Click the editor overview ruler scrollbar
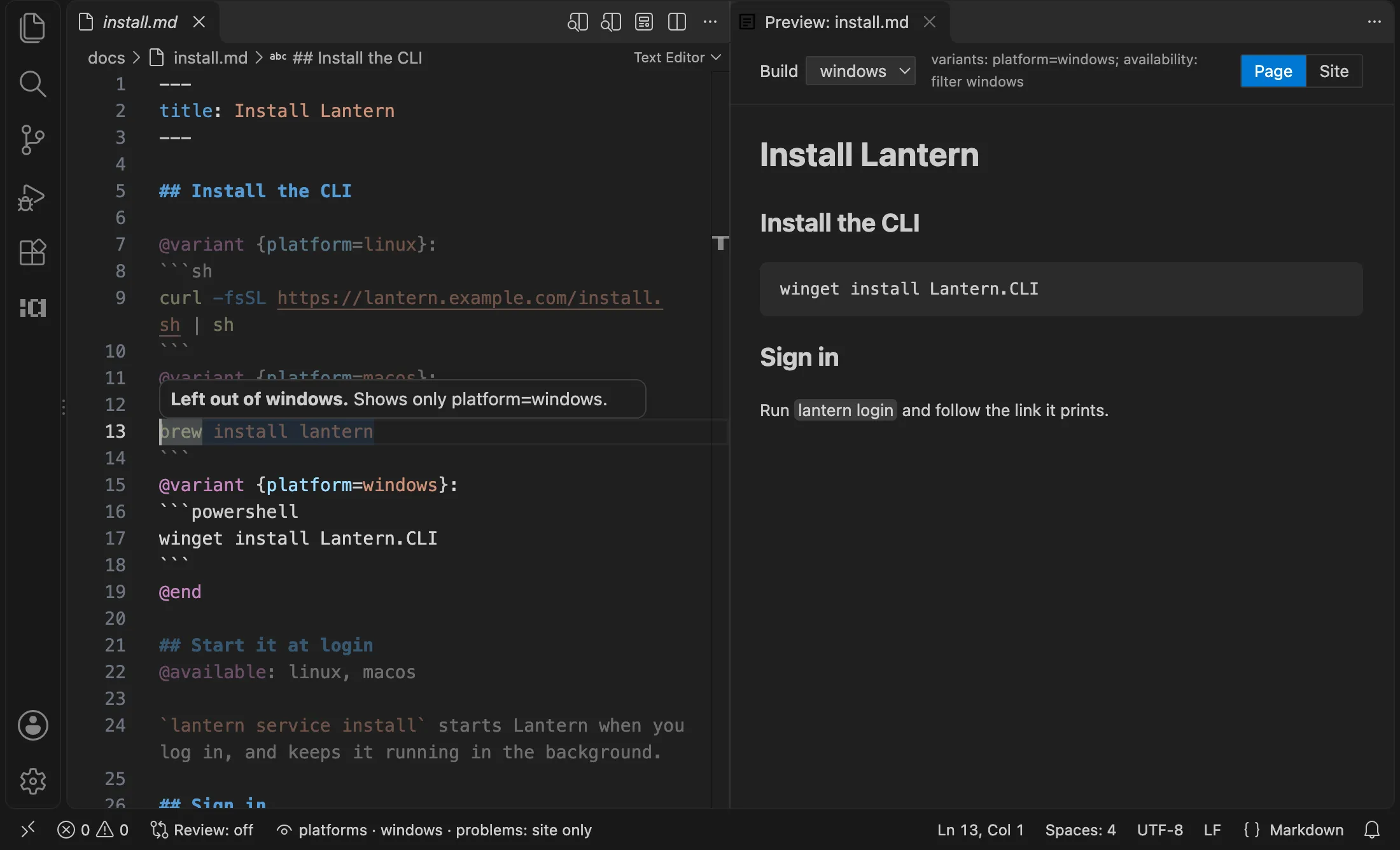 tap(720, 439)
